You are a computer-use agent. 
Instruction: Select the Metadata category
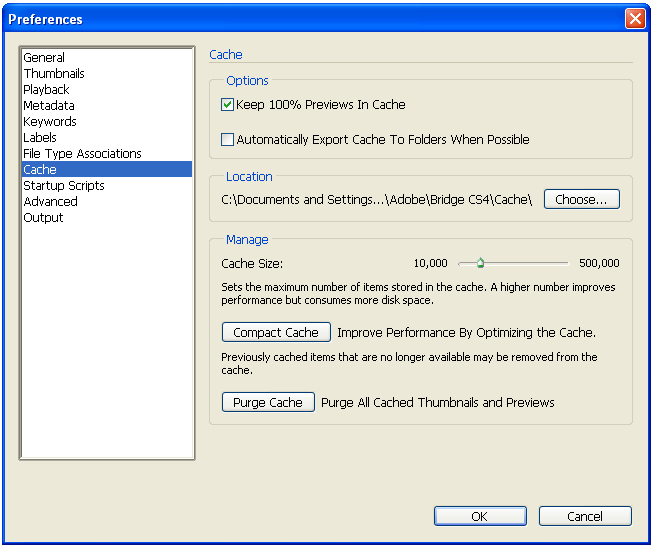pyautogui.click(x=49, y=106)
